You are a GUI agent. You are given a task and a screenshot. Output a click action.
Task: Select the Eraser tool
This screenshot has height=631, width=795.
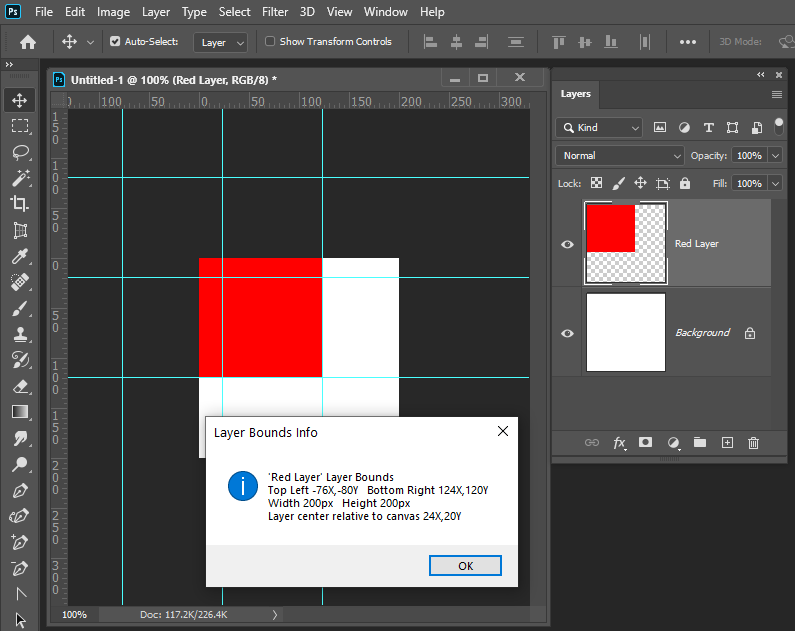point(20,386)
